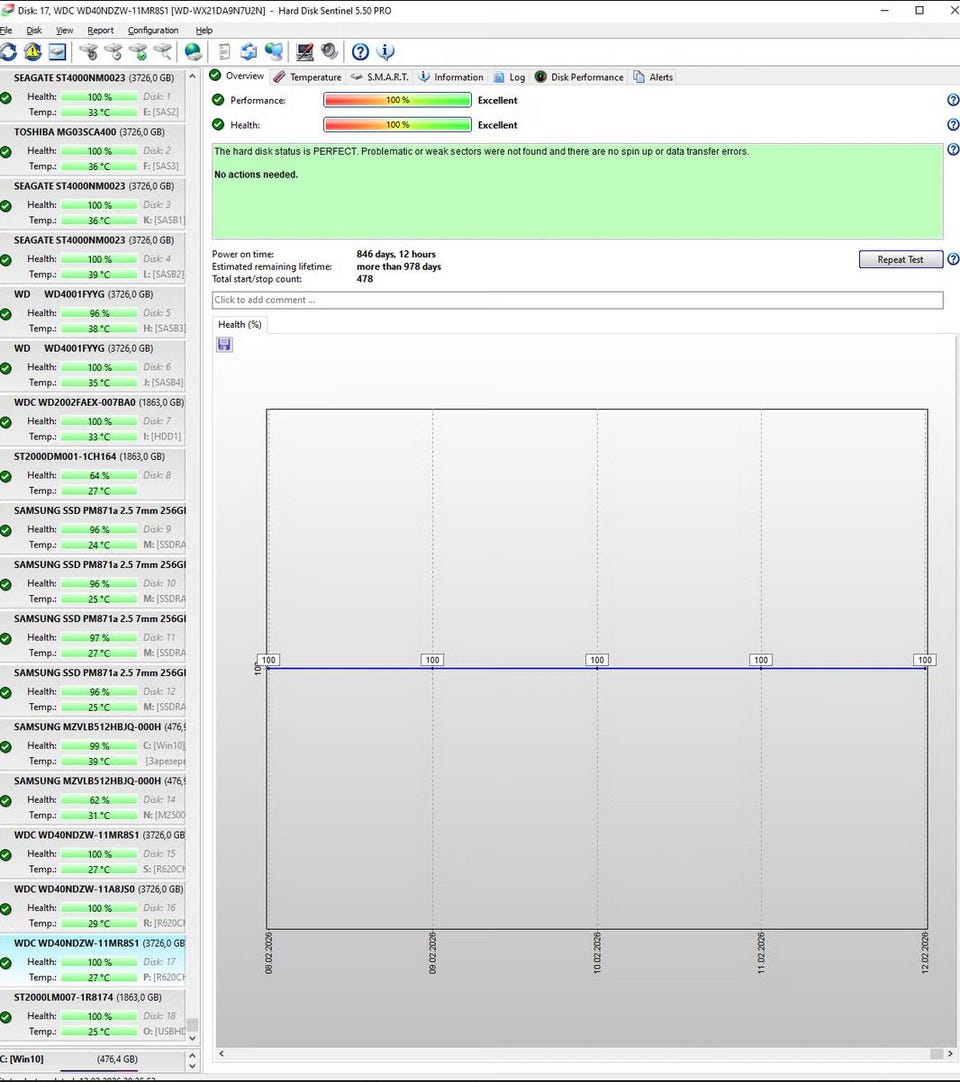Click the Refresh toolbar icon
Screen dimensions: 960x1082
9,52
